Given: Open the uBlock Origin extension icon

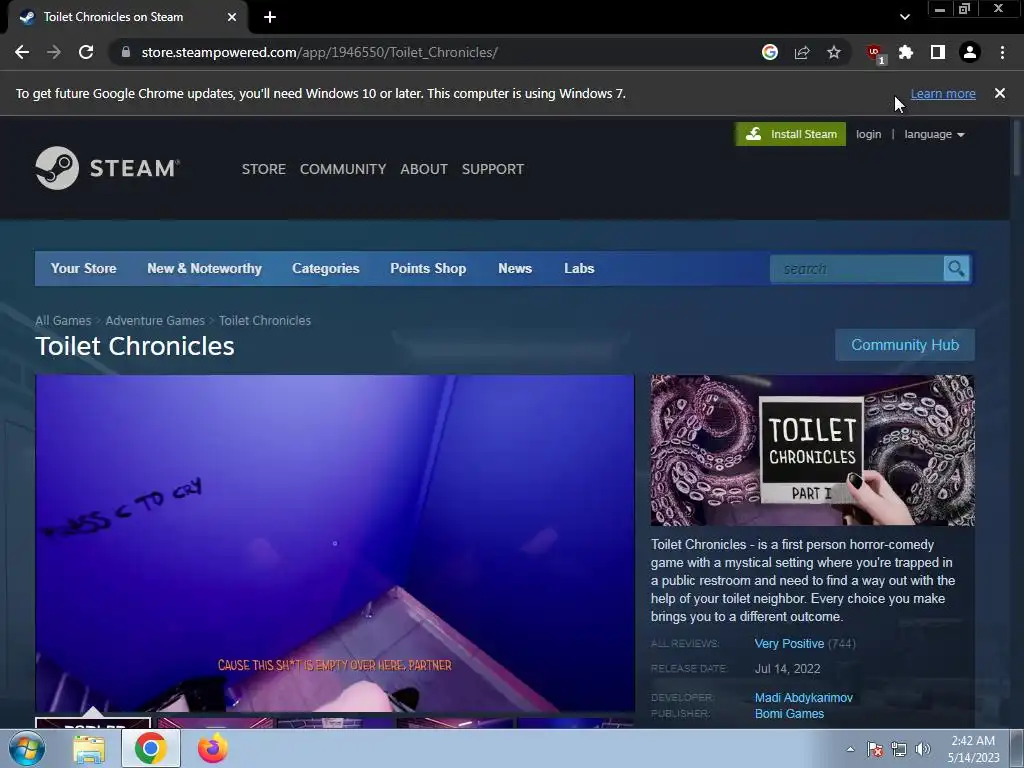Looking at the screenshot, I should (x=874, y=53).
